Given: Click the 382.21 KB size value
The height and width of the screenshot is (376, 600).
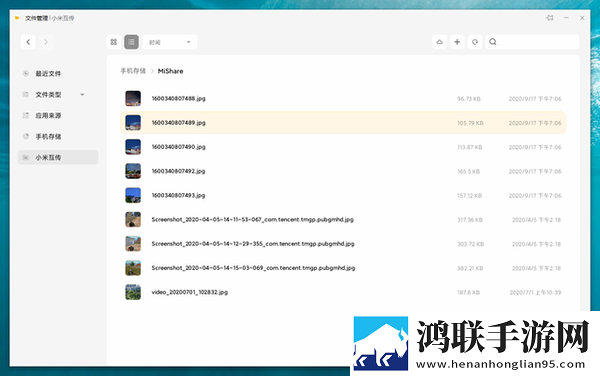Looking at the screenshot, I should pyautogui.click(x=470, y=269).
